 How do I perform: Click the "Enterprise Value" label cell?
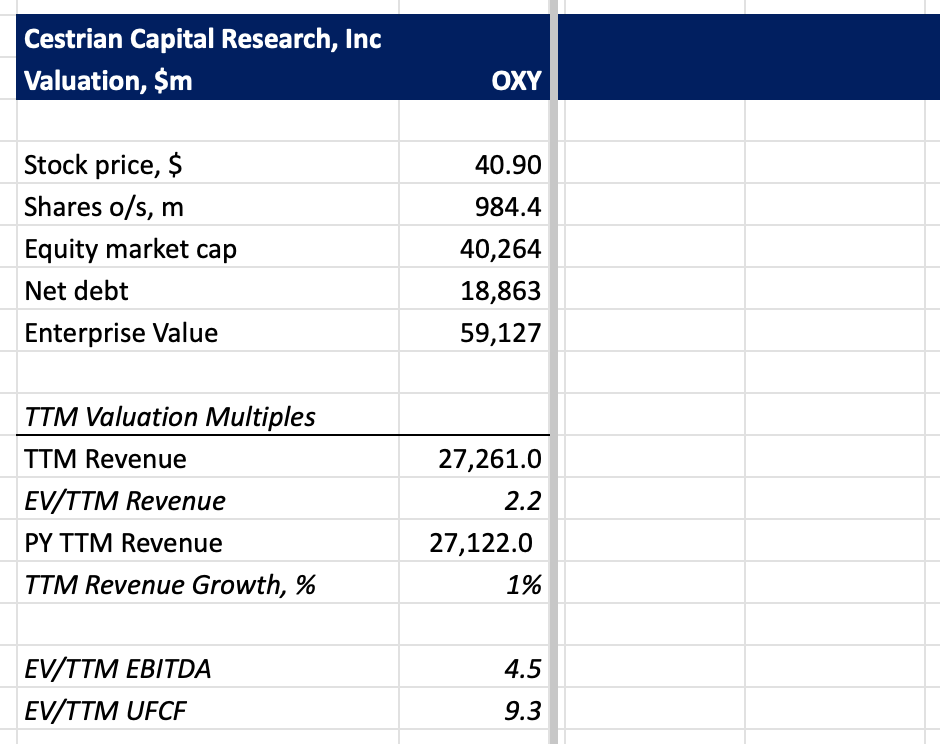click(121, 333)
